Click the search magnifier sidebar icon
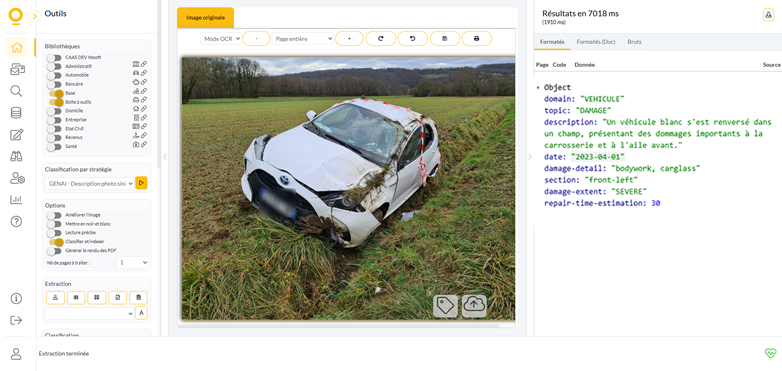 16,91
